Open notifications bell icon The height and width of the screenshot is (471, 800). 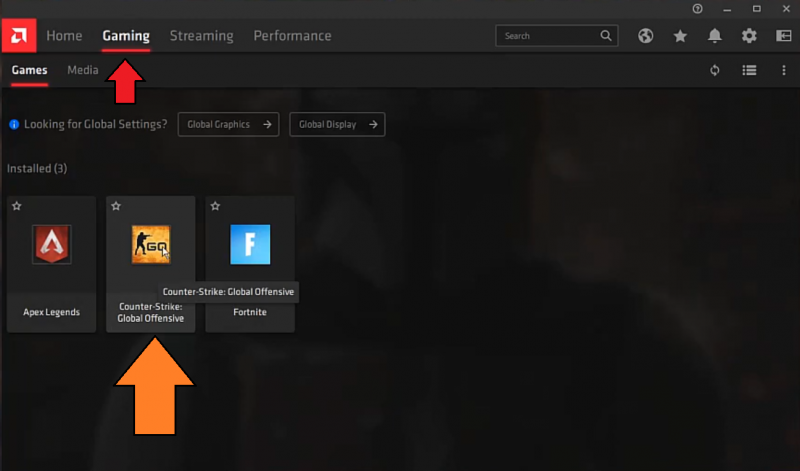tap(715, 36)
